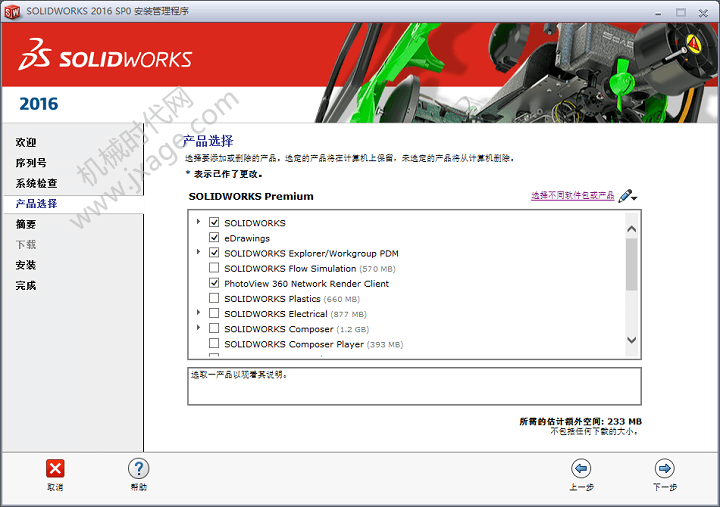Select the 安装 step in sidebar

tap(26, 265)
